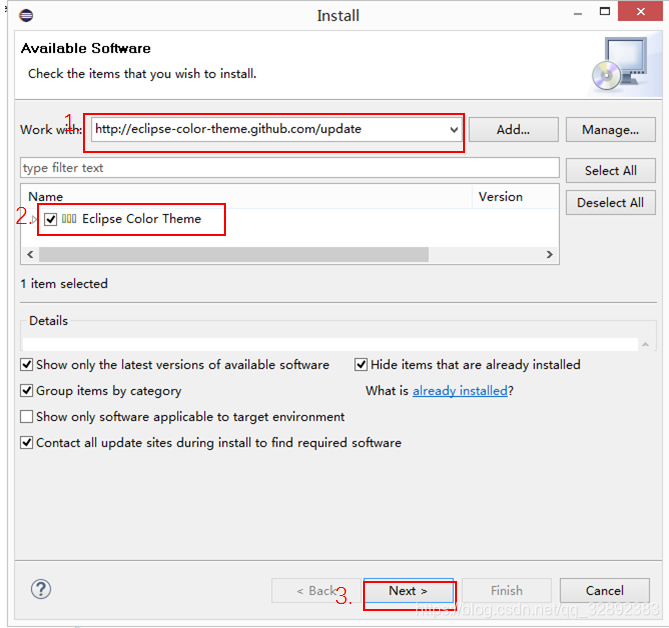Viewport: 669px width, 628px height.
Task: Click the install wizard CD monitor graphic
Action: point(620,64)
